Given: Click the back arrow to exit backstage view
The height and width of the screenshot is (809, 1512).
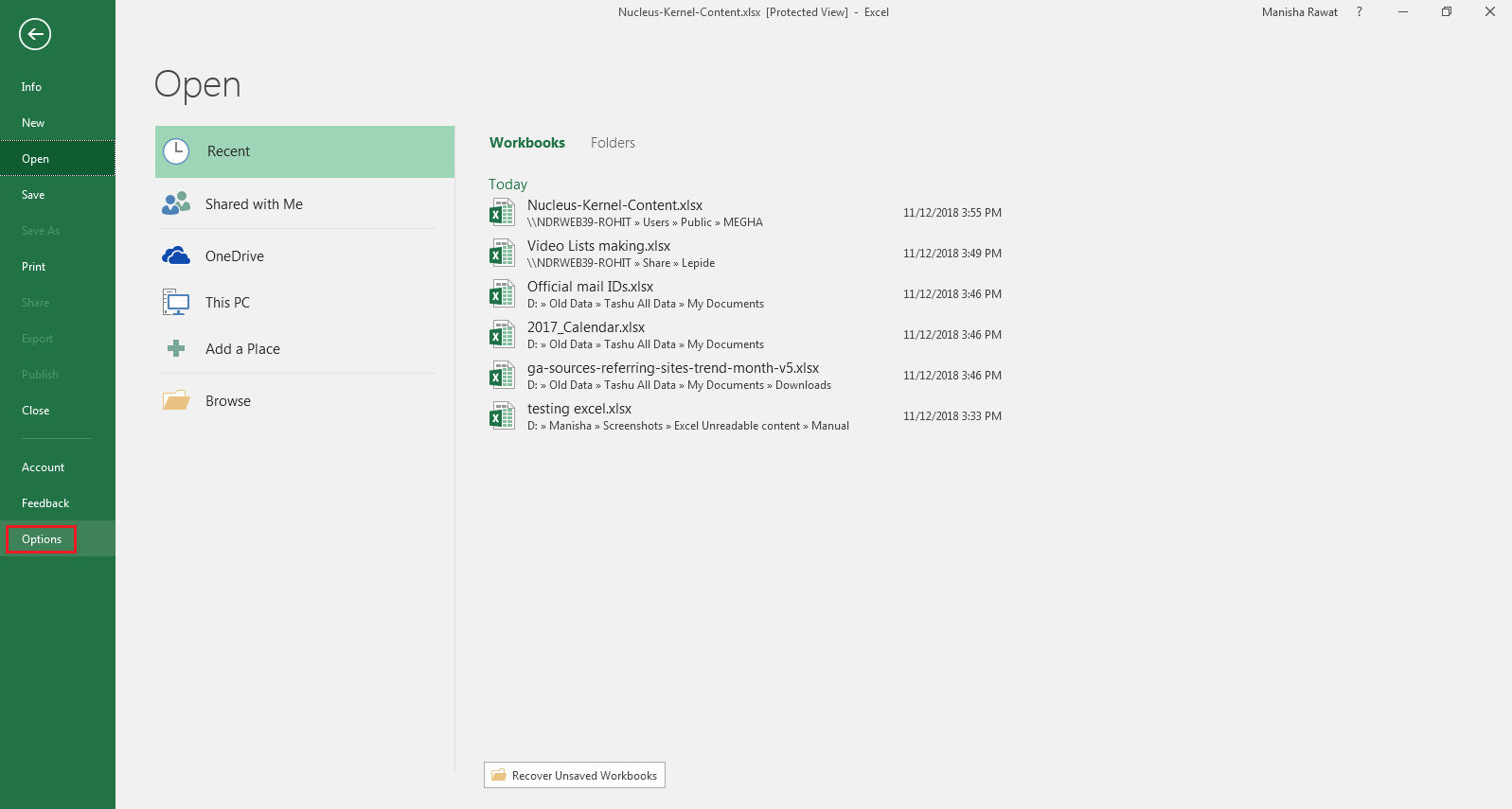Looking at the screenshot, I should coord(35,35).
